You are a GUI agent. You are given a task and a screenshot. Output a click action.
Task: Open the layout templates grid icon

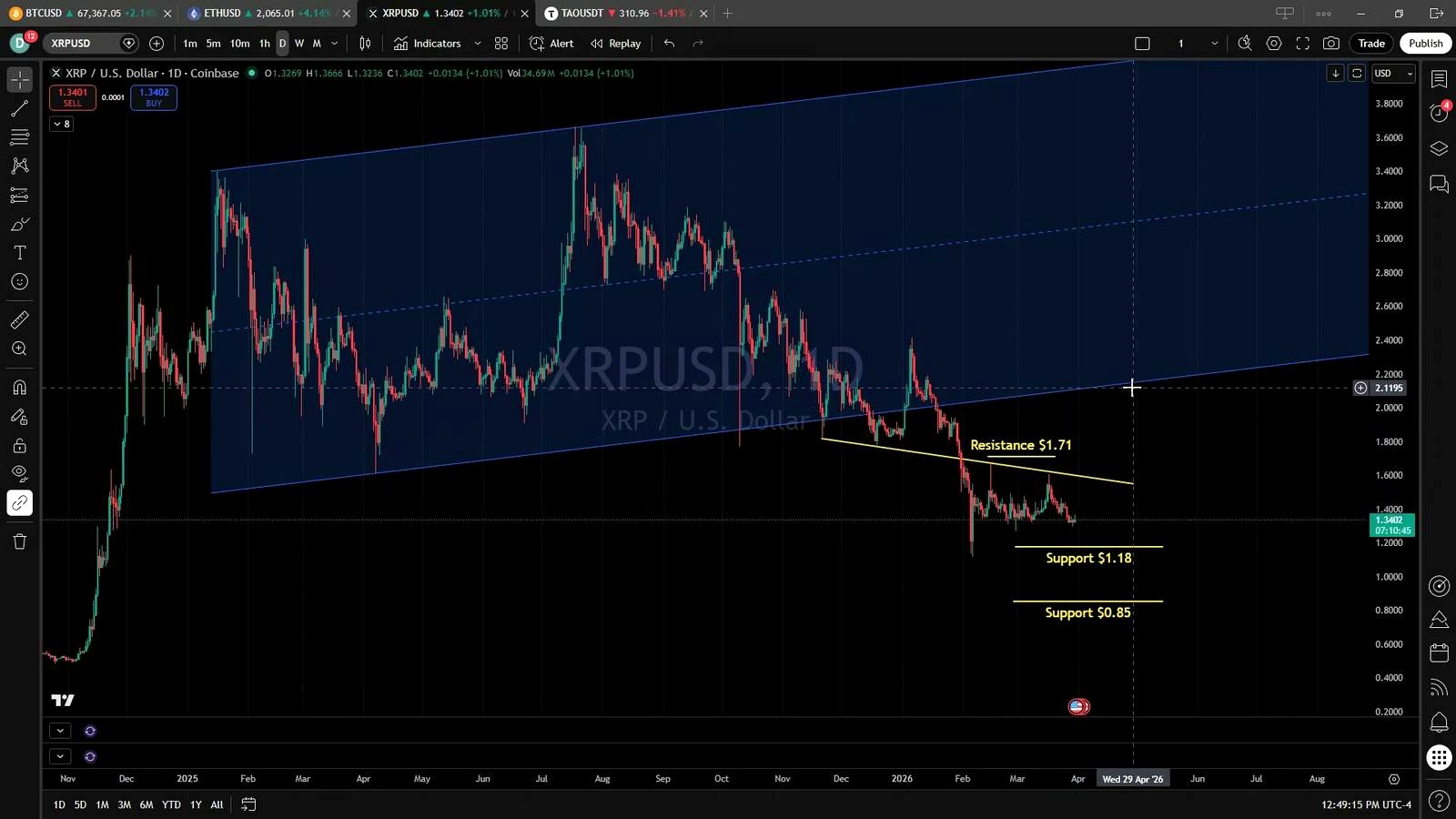point(501,43)
